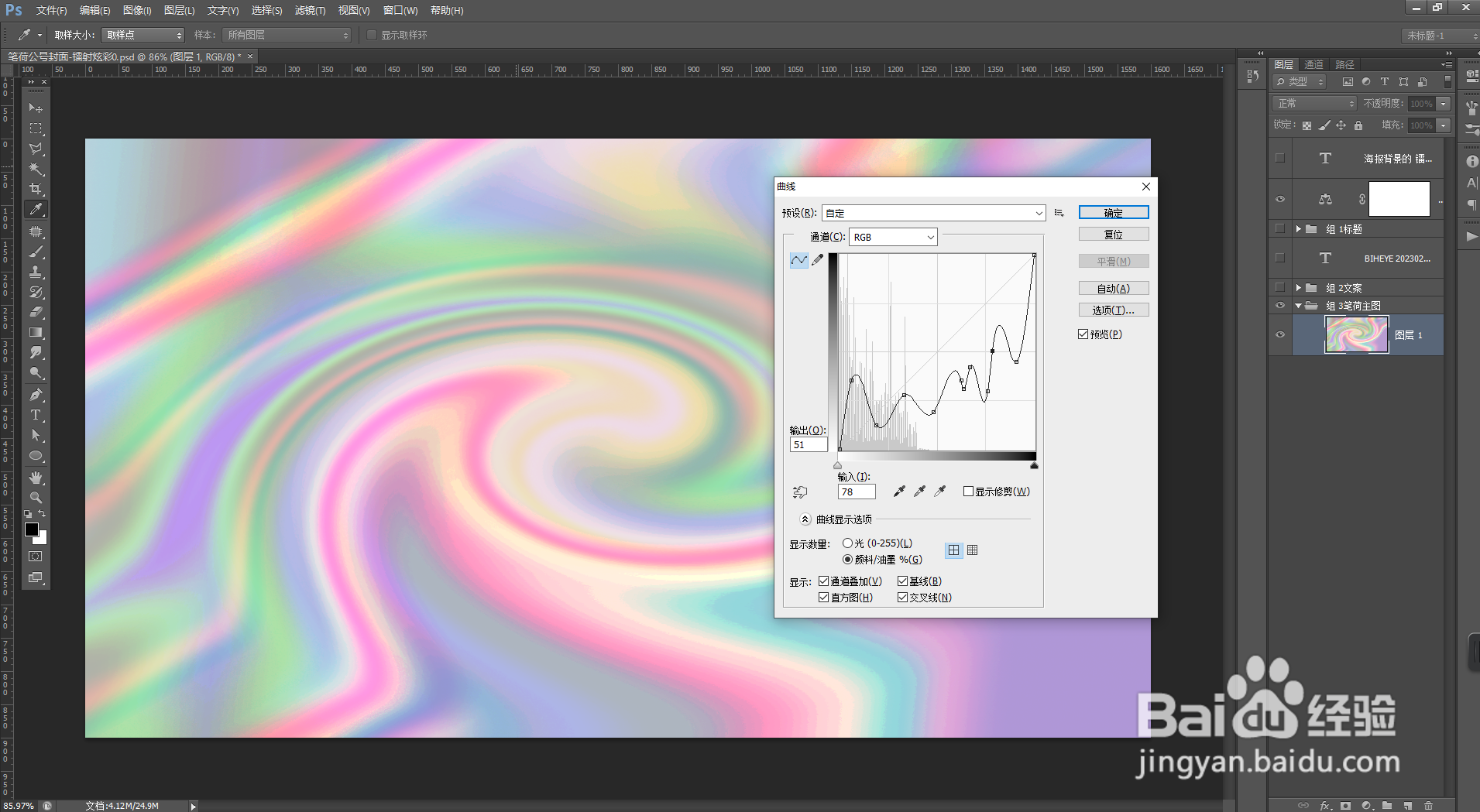Screen dimensions: 1480x812
Task: Click the 输出 output value field
Action: (809, 445)
